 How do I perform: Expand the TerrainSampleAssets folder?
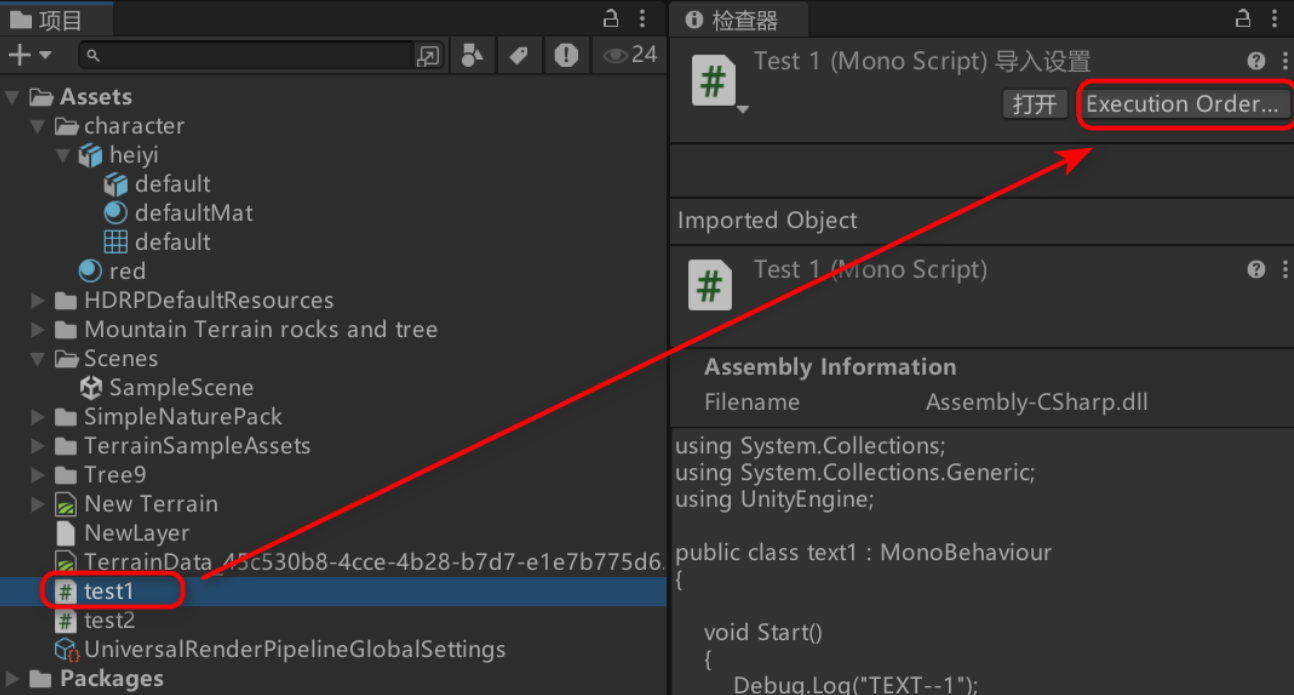pos(37,445)
